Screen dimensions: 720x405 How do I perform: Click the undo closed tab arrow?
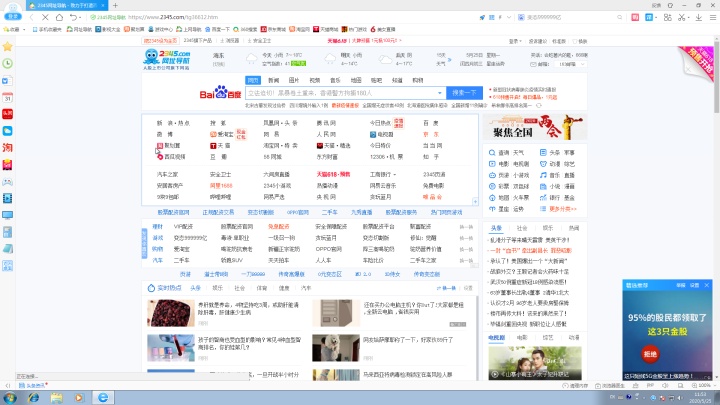coord(73,17)
